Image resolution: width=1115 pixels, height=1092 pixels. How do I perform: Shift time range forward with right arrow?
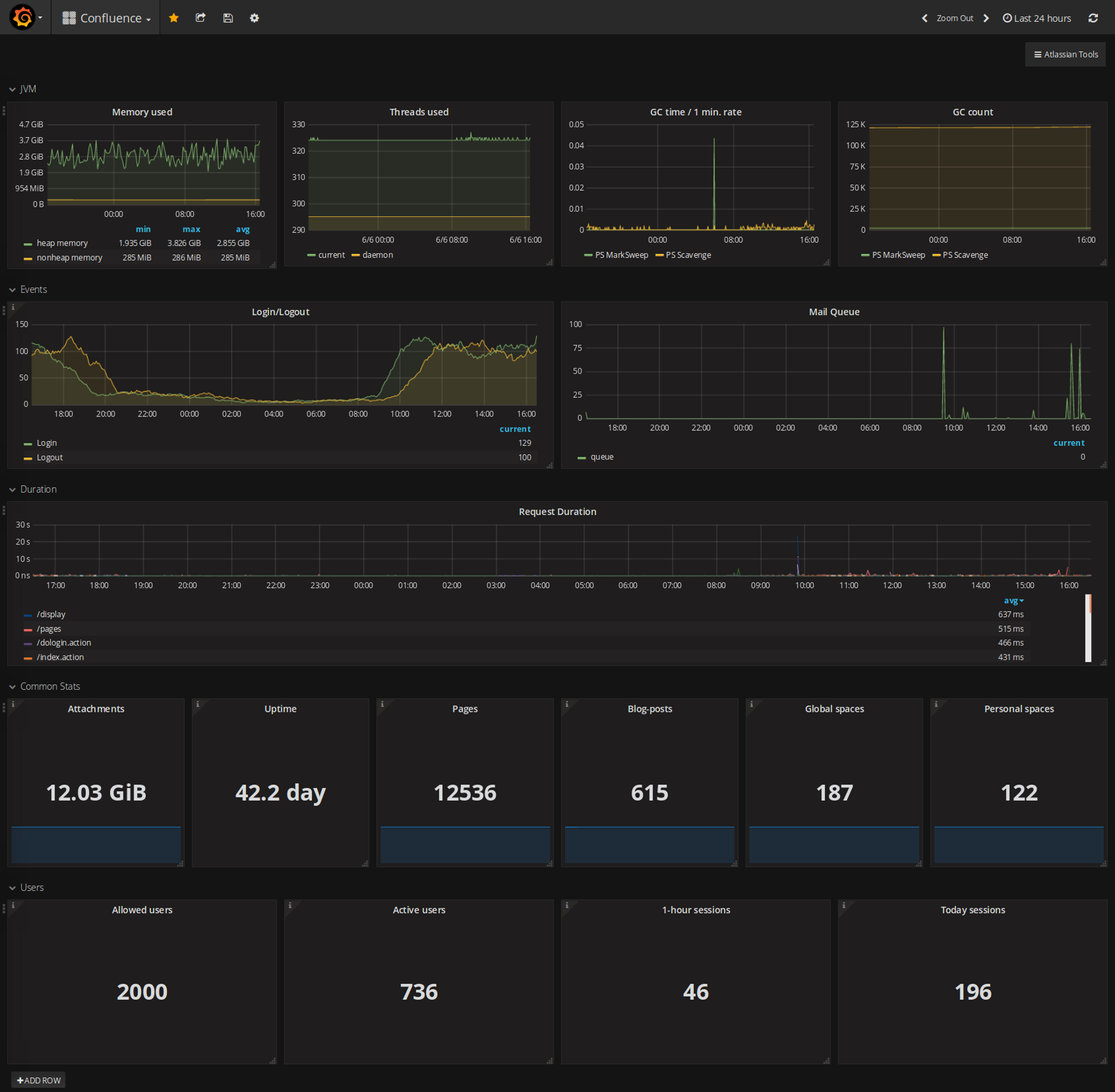[x=986, y=18]
